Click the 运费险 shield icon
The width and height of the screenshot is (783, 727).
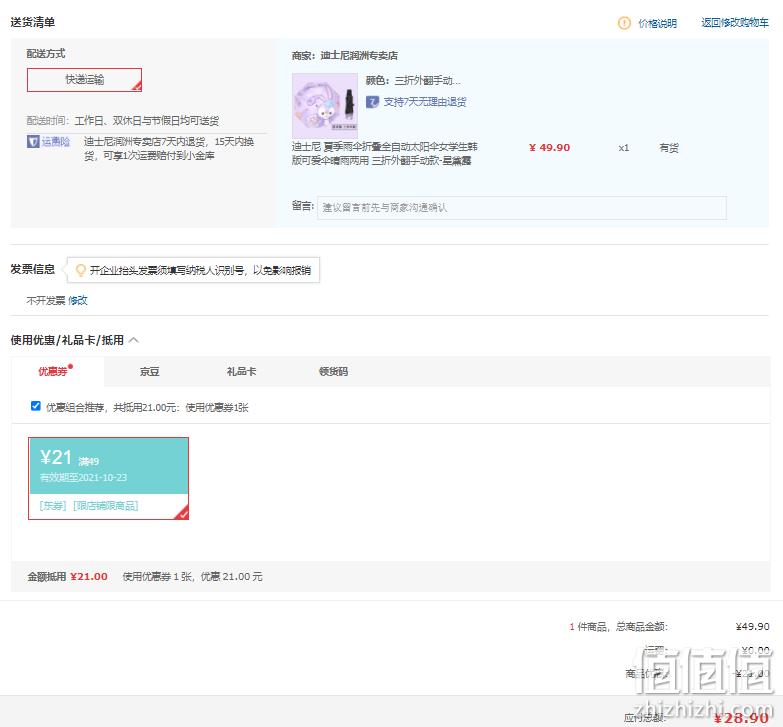pos(33,142)
